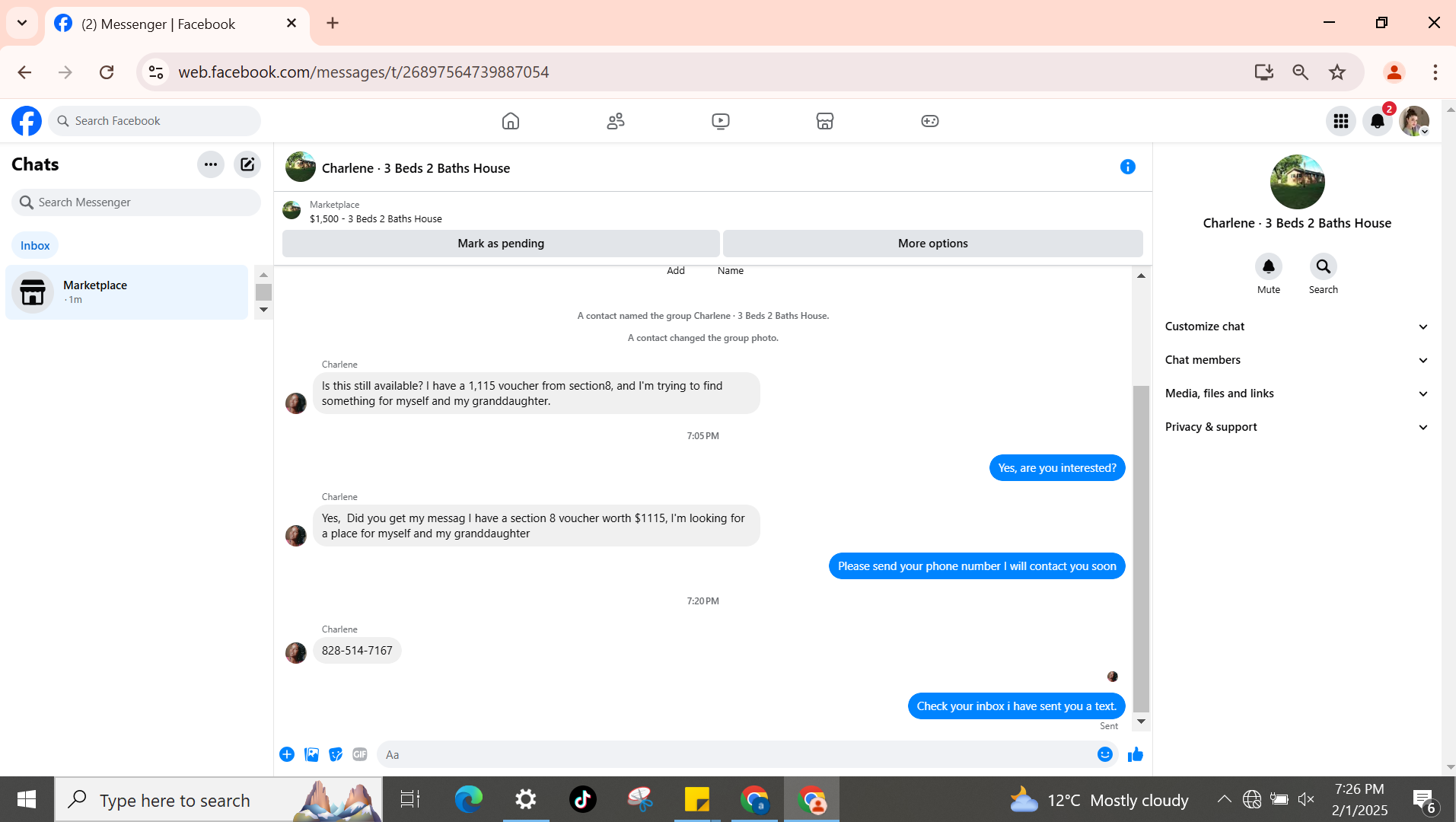Expand Privacy & support section
Viewport: 1456px width, 822px height.
click(1296, 427)
